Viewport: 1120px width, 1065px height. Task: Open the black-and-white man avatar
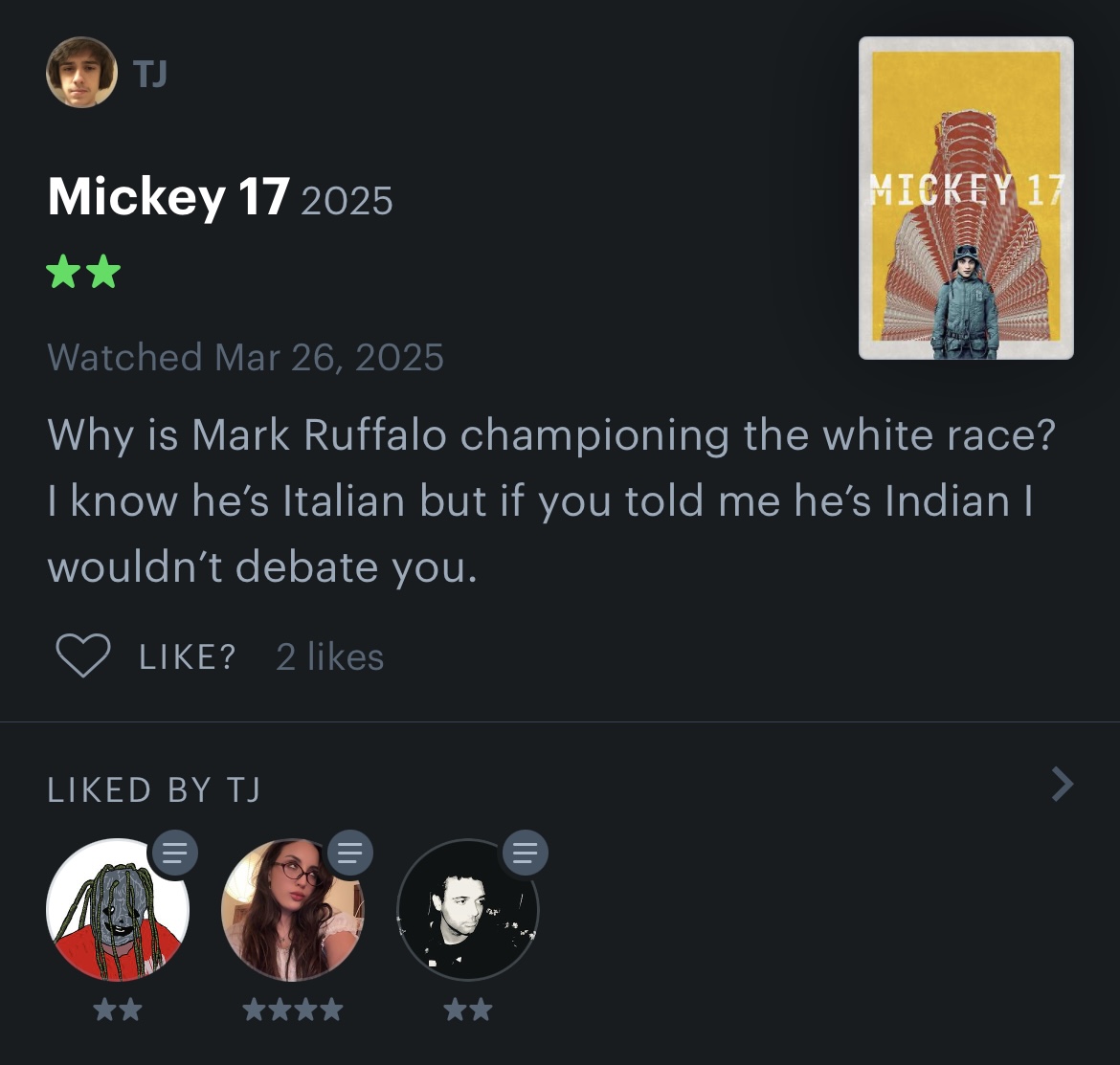[x=468, y=909]
